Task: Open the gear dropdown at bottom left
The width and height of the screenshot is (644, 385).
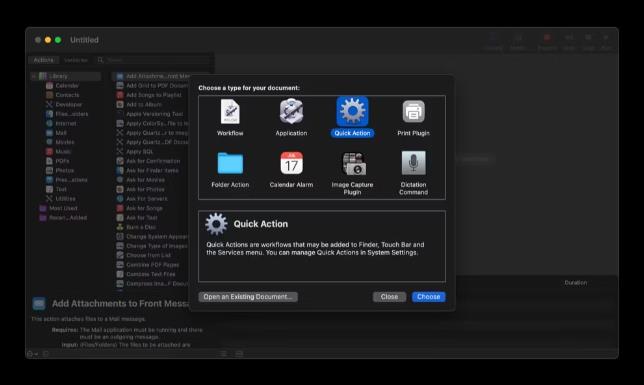Action: 32,354
